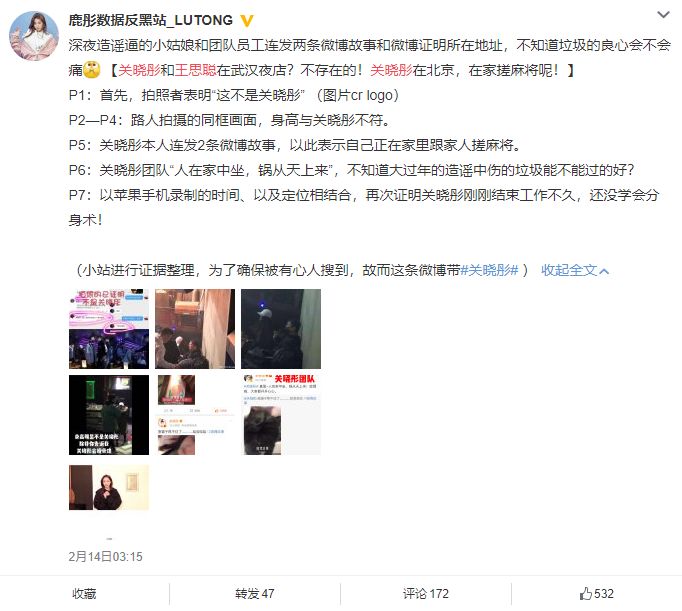
Task: Open the #关晓彤# hashtag link
Action: click(x=489, y=270)
